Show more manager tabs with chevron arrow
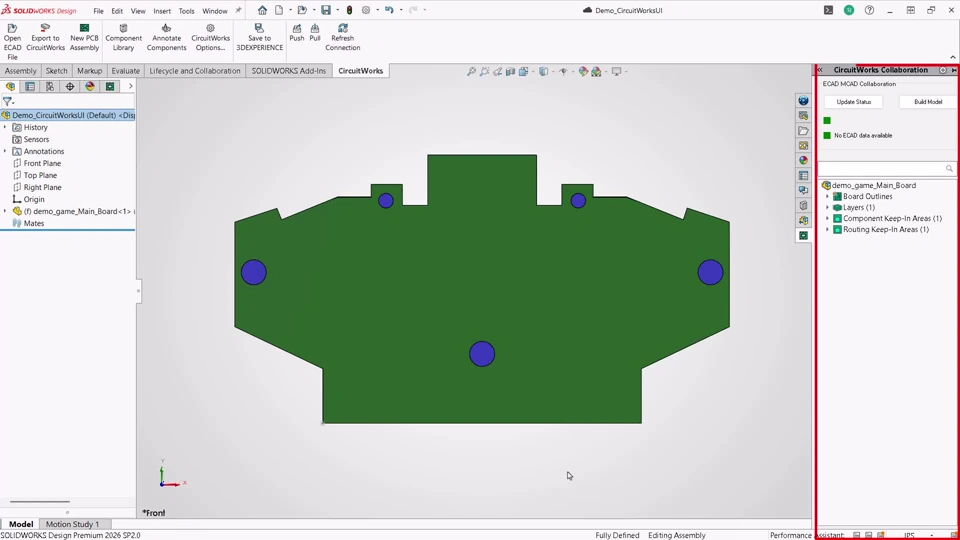The image size is (960, 540). (130, 86)
